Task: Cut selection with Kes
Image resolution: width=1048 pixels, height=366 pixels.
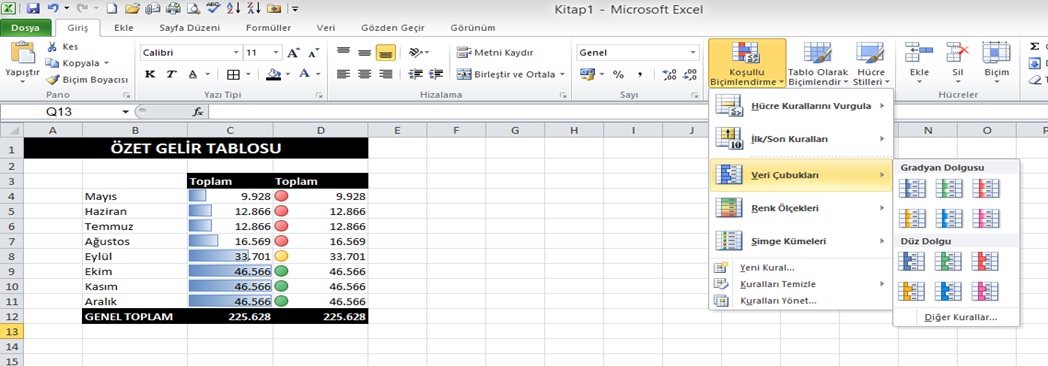Action: [62, 47]
